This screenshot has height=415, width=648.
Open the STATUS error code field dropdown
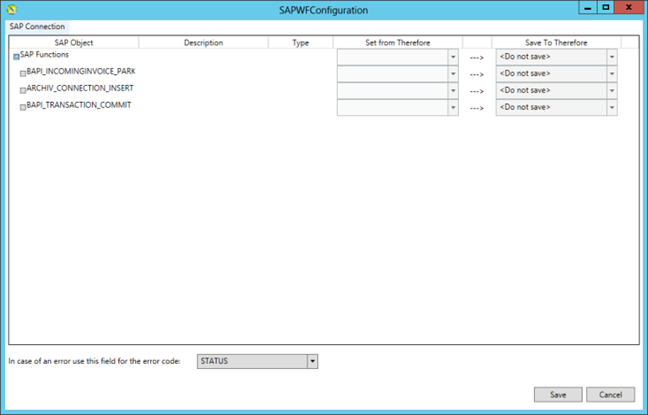click(x=312, y=360)
